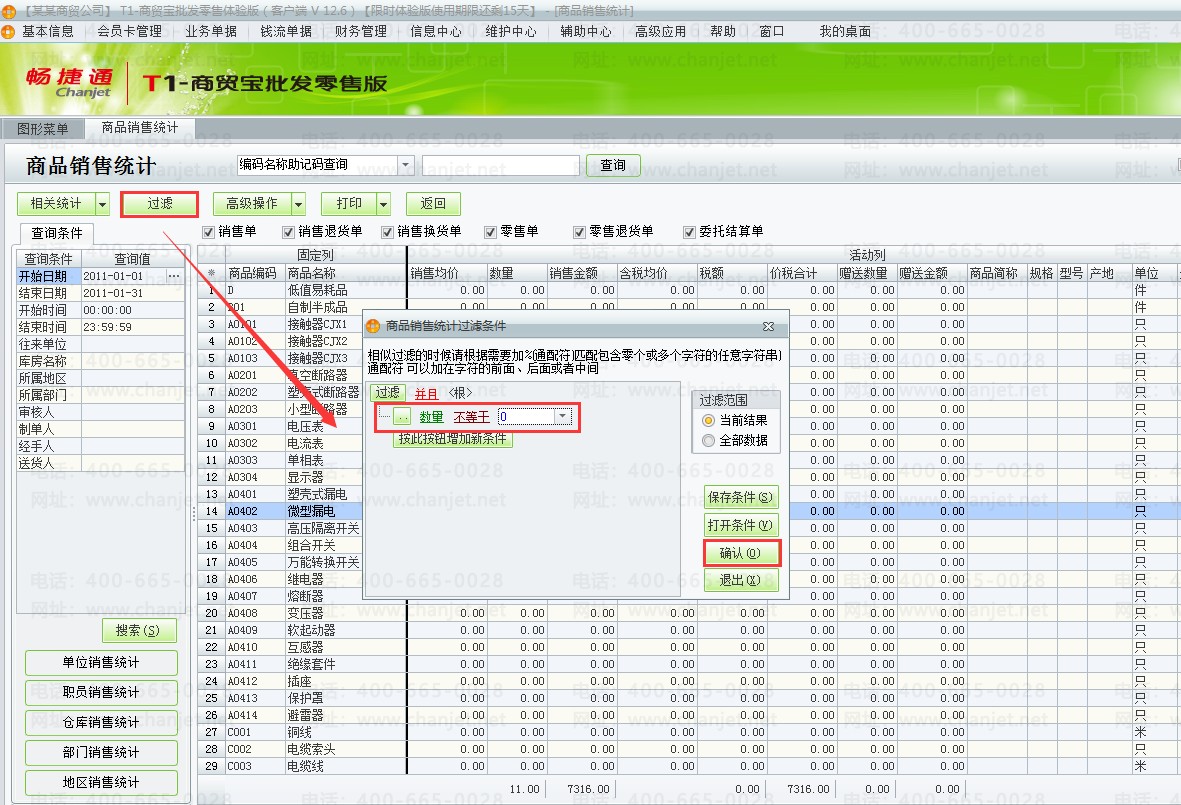Click the date picker ellipsis beside 开始日期
The width and height of the screenshot is (1181, 805).
click(x=174, y=276)
